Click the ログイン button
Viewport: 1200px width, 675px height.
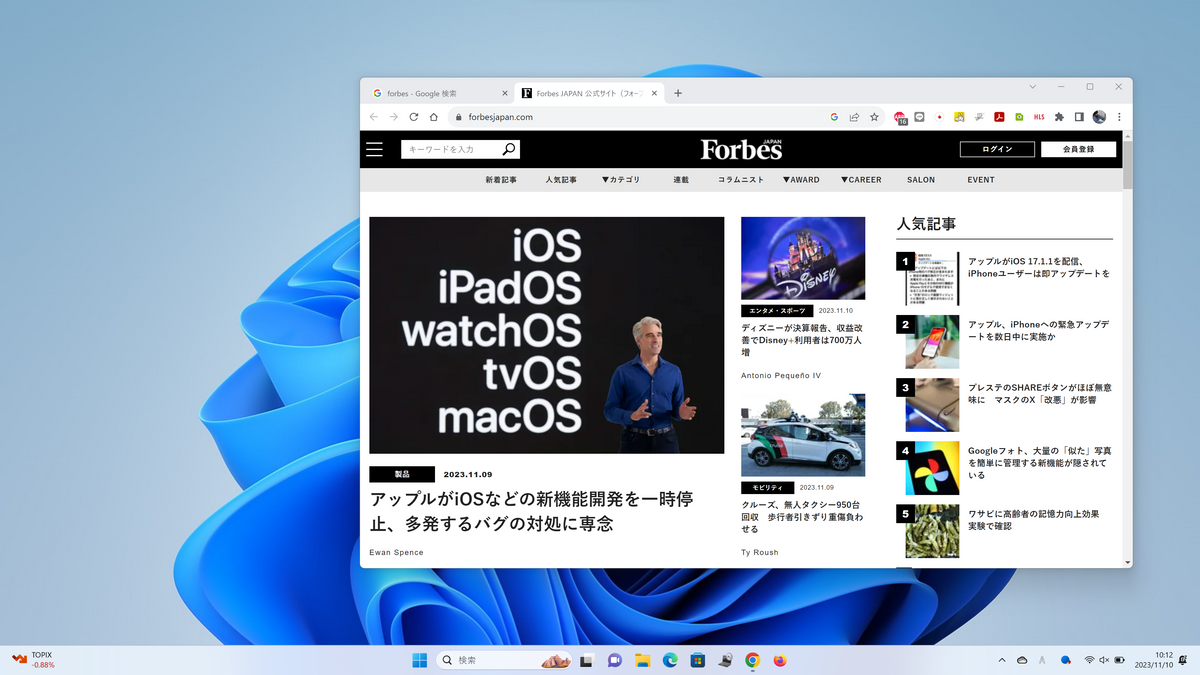coord(997,149)
